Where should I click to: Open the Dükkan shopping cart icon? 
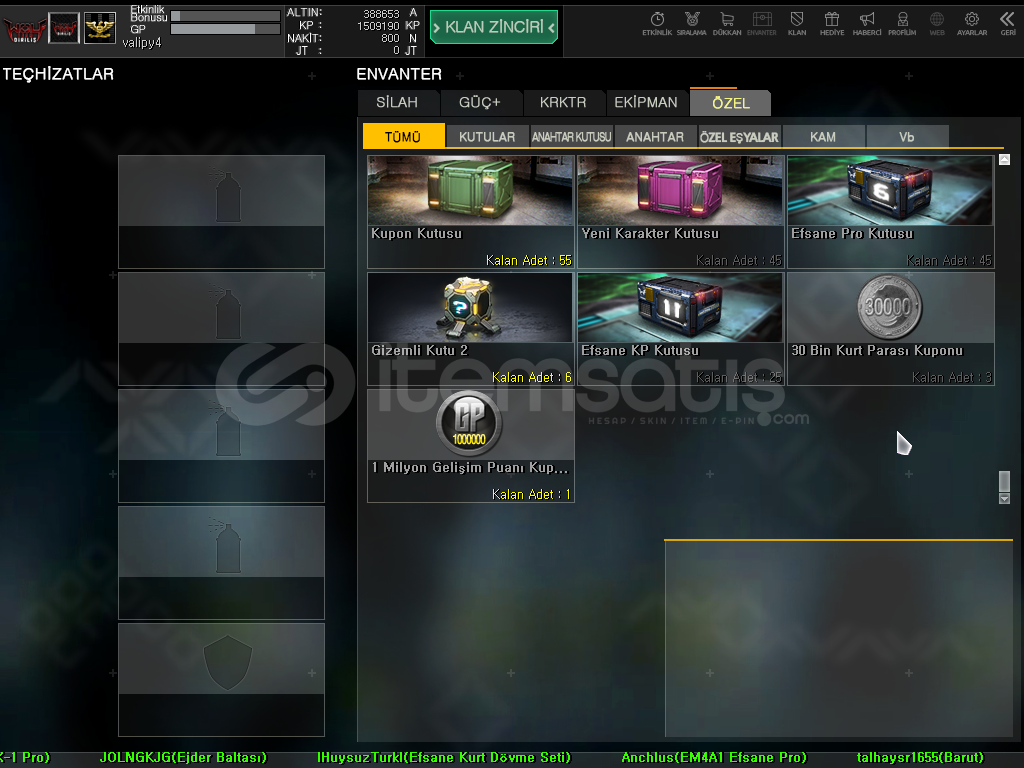click(727, 24)
